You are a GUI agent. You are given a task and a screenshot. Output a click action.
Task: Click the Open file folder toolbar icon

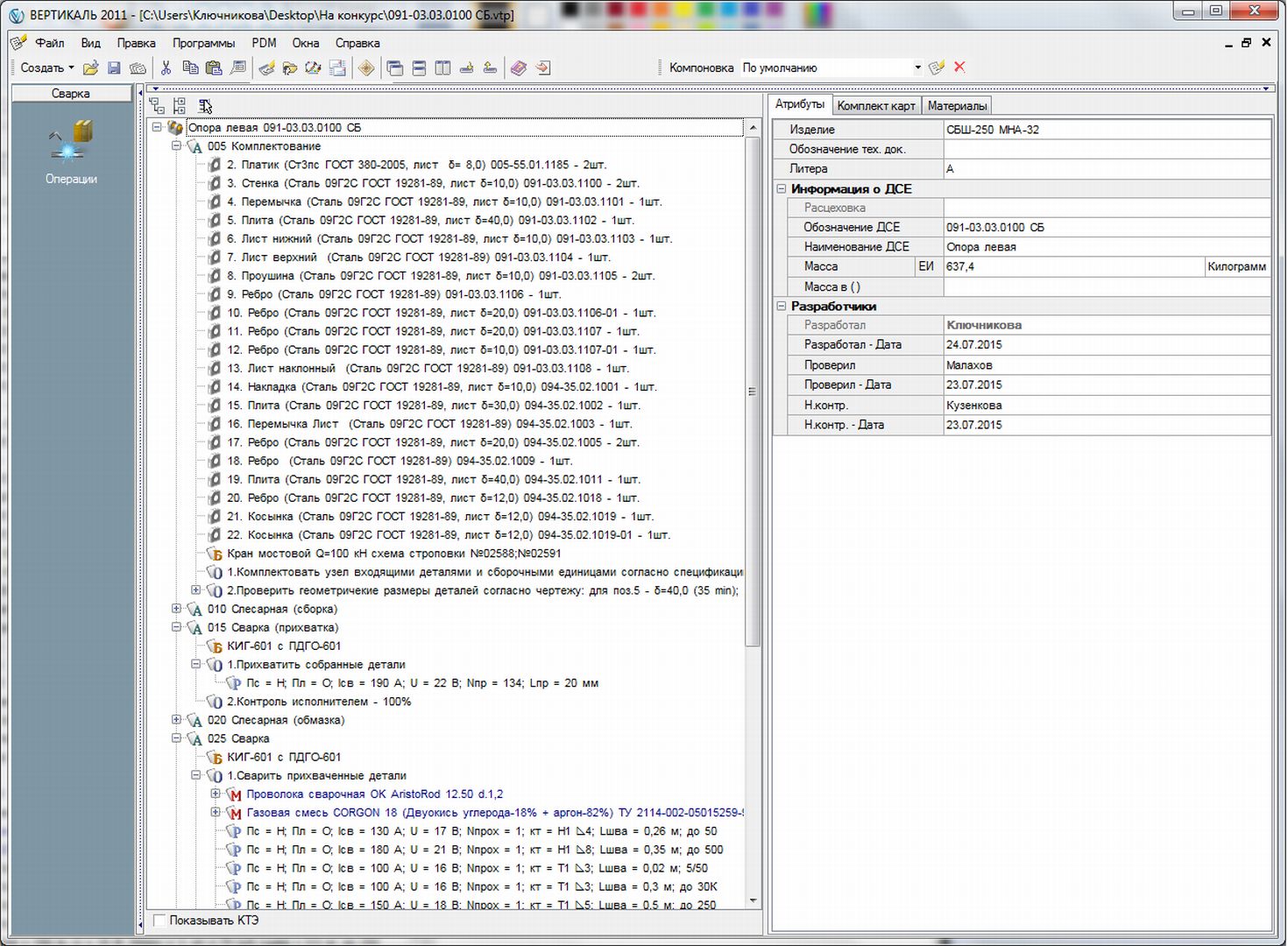90,67
